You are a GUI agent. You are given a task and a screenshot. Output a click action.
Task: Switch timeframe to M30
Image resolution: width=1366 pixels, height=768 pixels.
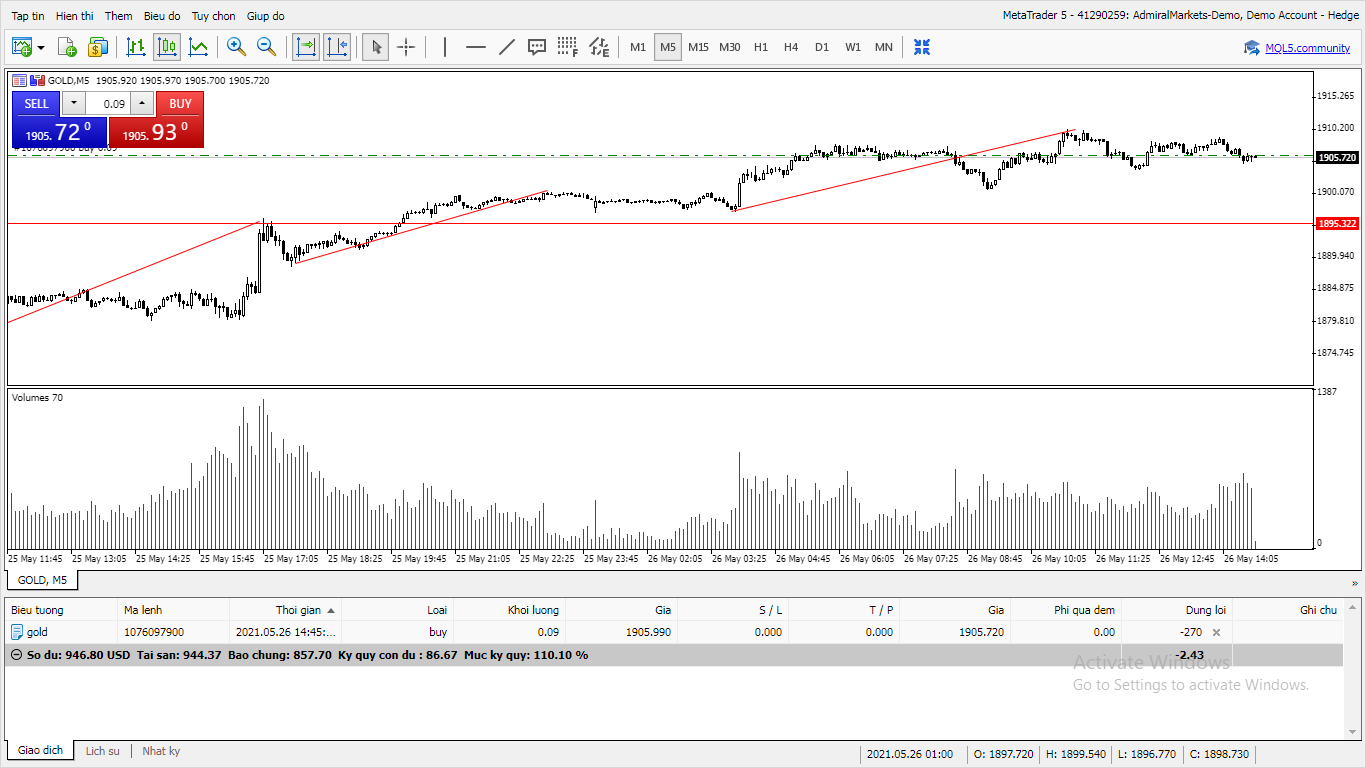pos(730,47)
